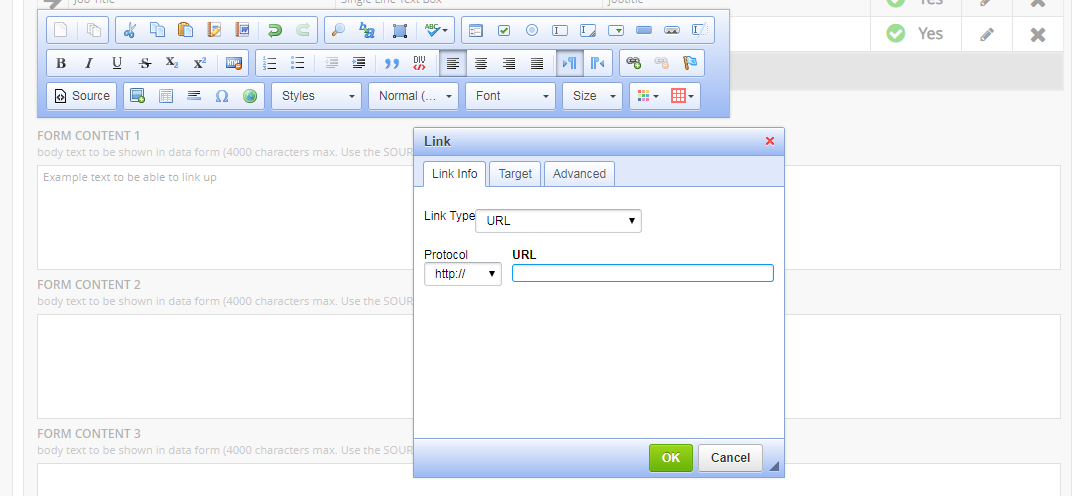Screen dimensions: 1076x496
Task: Select Justify alignment icon
Action: pos(537,63)
